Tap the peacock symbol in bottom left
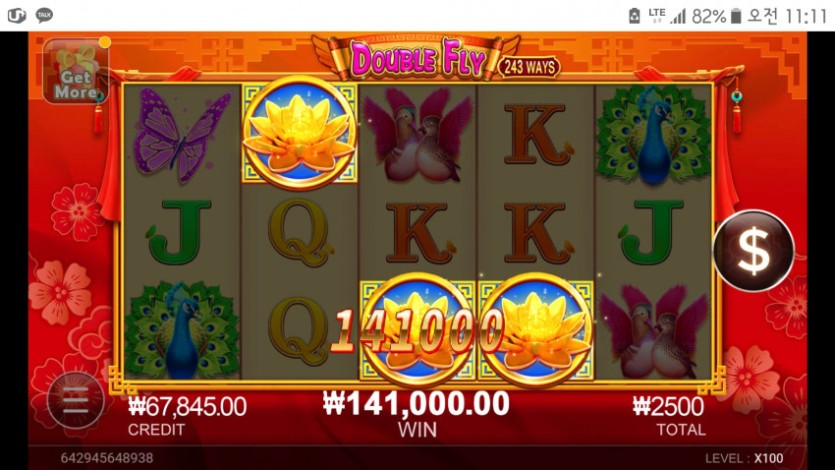The height and width of the screenshot is (470, 835). click(x=182, y=330)
